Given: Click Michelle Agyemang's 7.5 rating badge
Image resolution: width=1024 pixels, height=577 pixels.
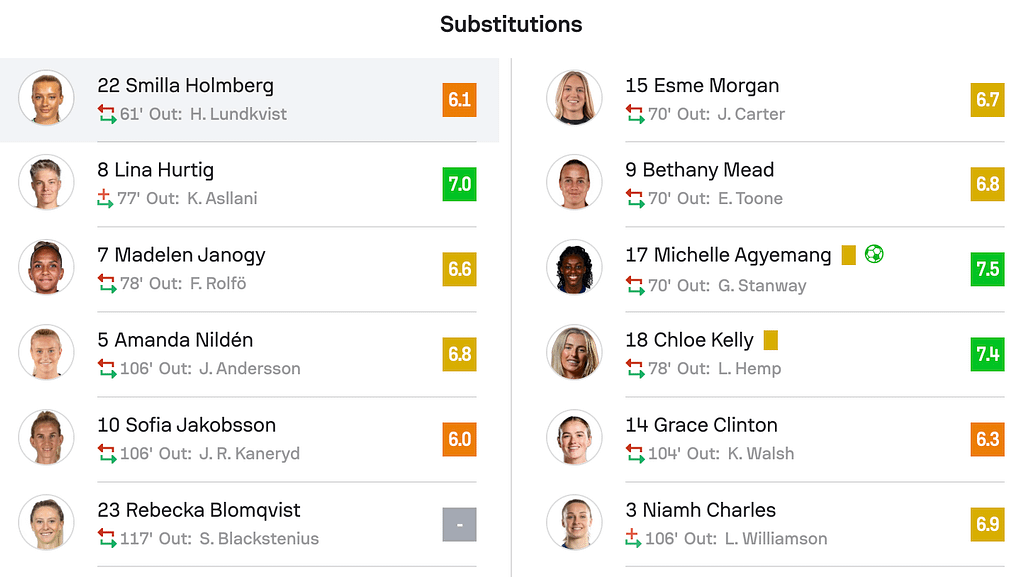Looking at the screenshot, I should coord(987,270).
